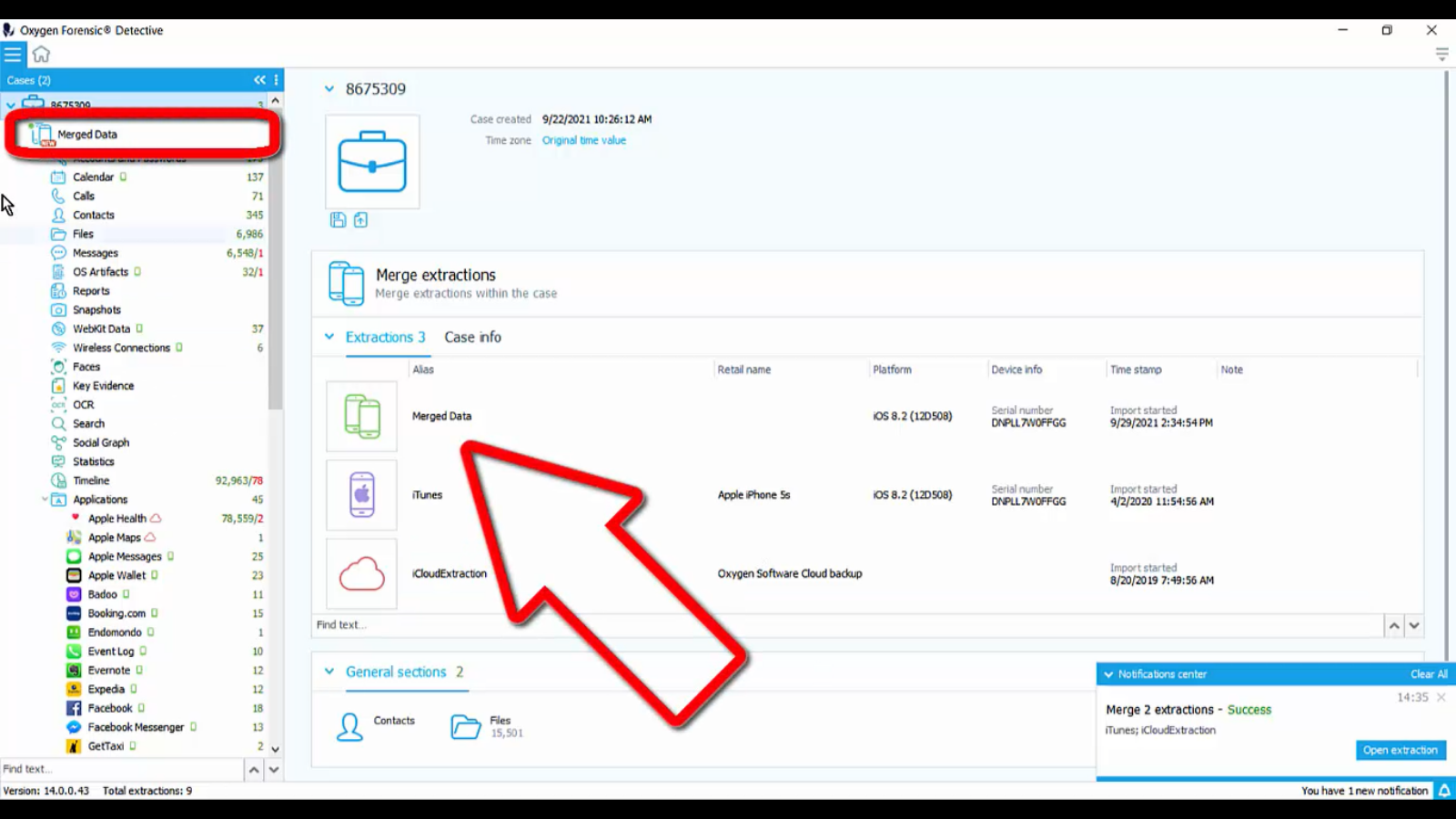Select the Merged Data extraction thumbnail
The image size is (1456, 819).
pyautogui.click(x=362, y=417)
